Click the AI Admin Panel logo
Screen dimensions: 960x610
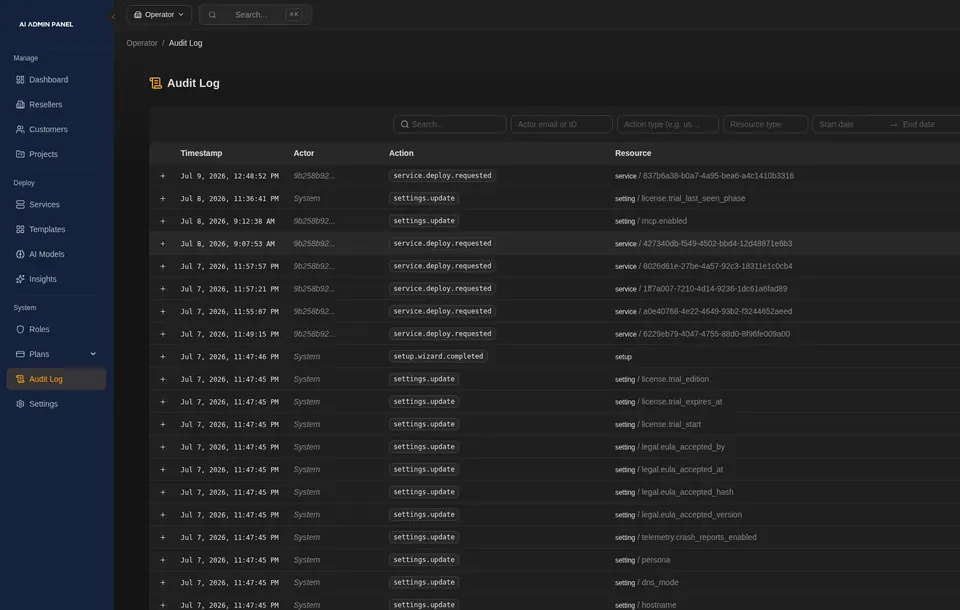46,24
